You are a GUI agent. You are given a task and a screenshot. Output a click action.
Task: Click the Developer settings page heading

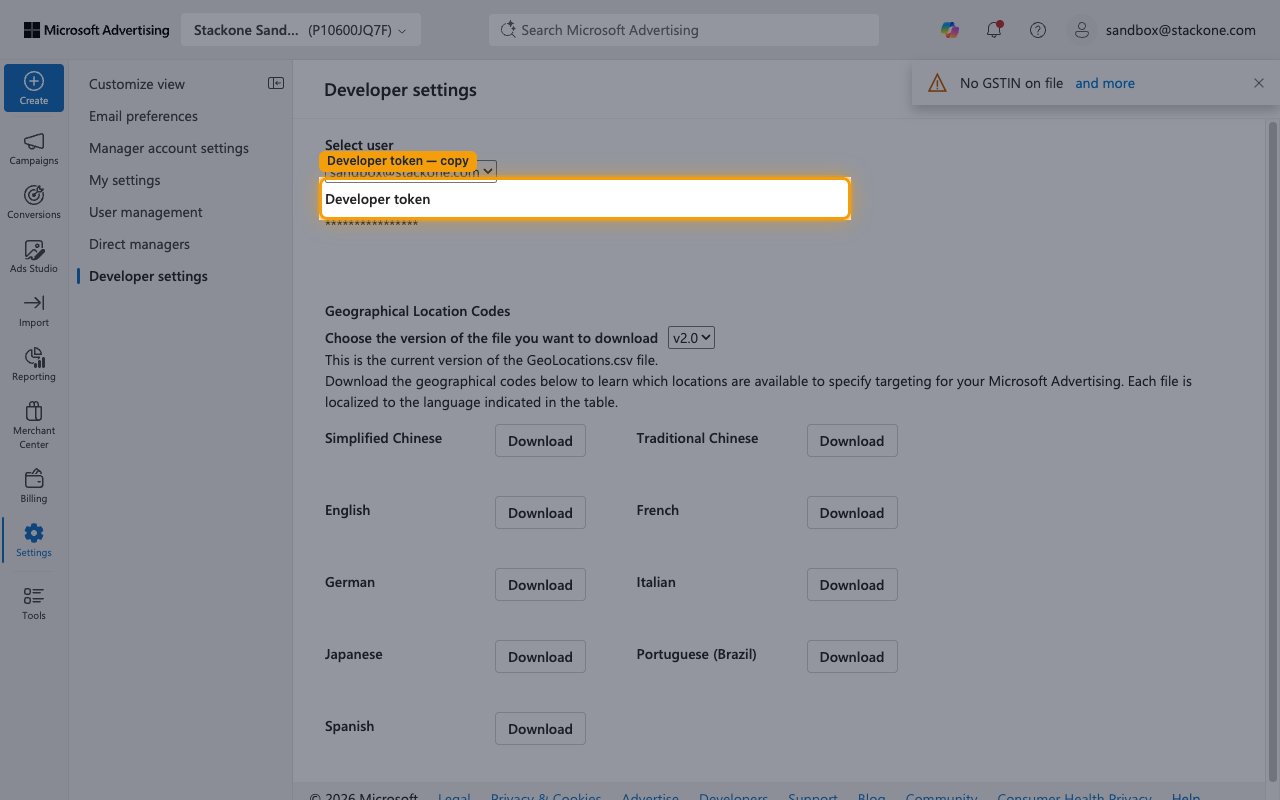(400, 90)
